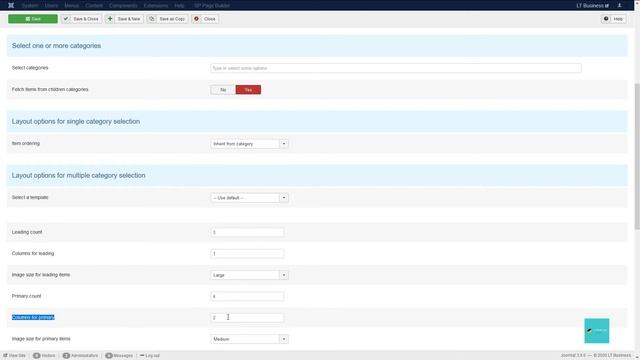Image resolution: width=640 pixels, height=360 pixels.
Task: Open the System menu
Action: point(30,6)
